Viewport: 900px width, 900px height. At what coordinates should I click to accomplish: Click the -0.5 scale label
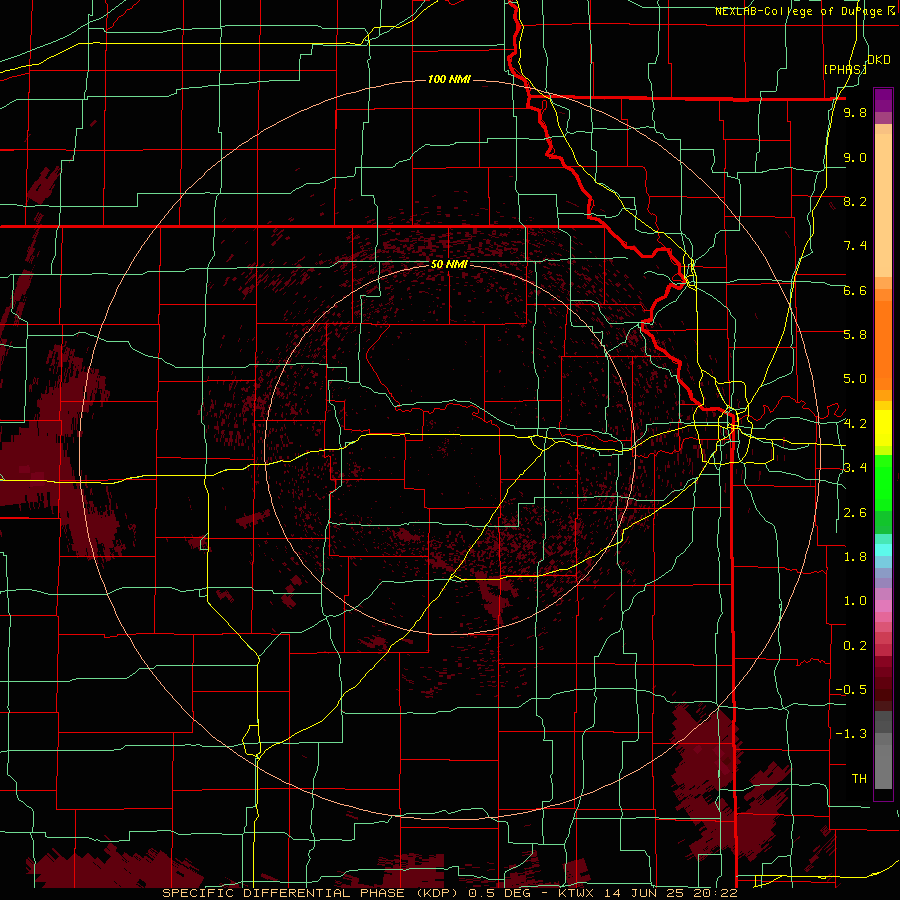coord(851,690)
